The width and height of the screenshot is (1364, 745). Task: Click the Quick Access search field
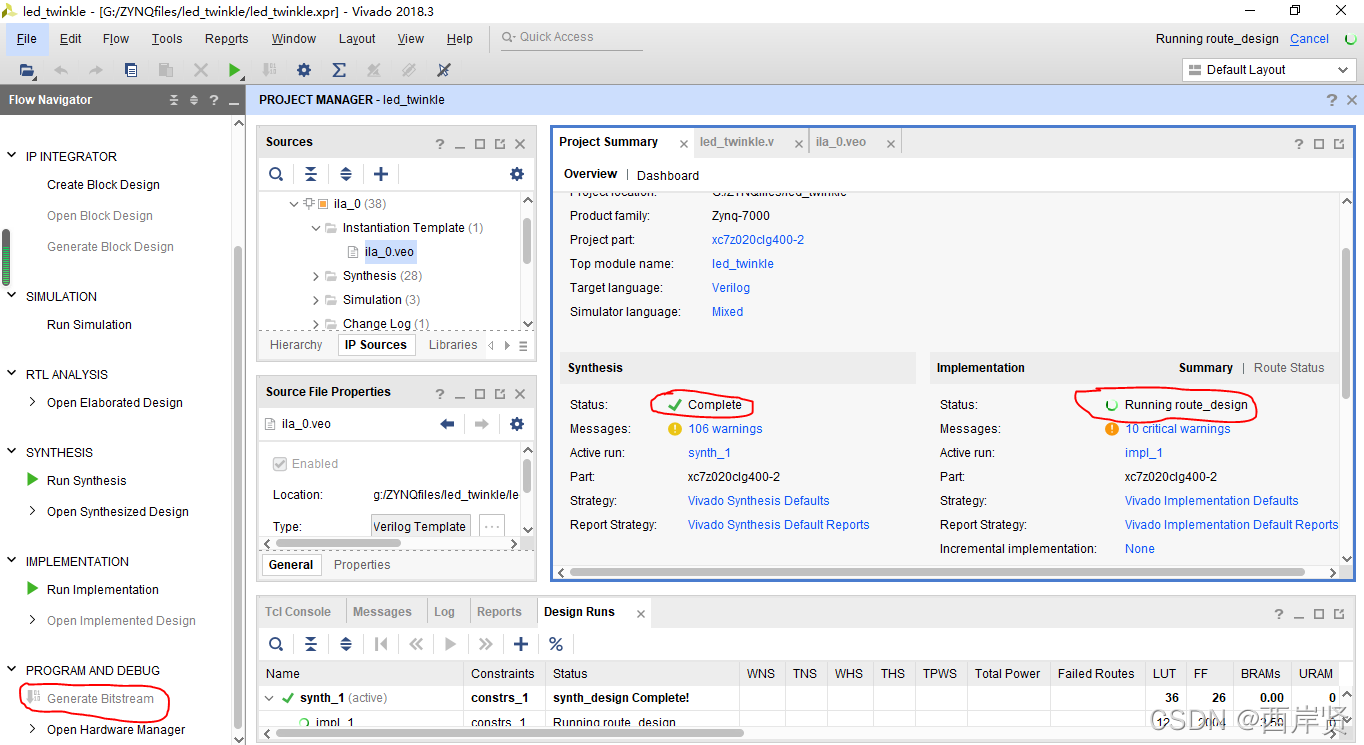pyautogui.click(x=572, y=37)
